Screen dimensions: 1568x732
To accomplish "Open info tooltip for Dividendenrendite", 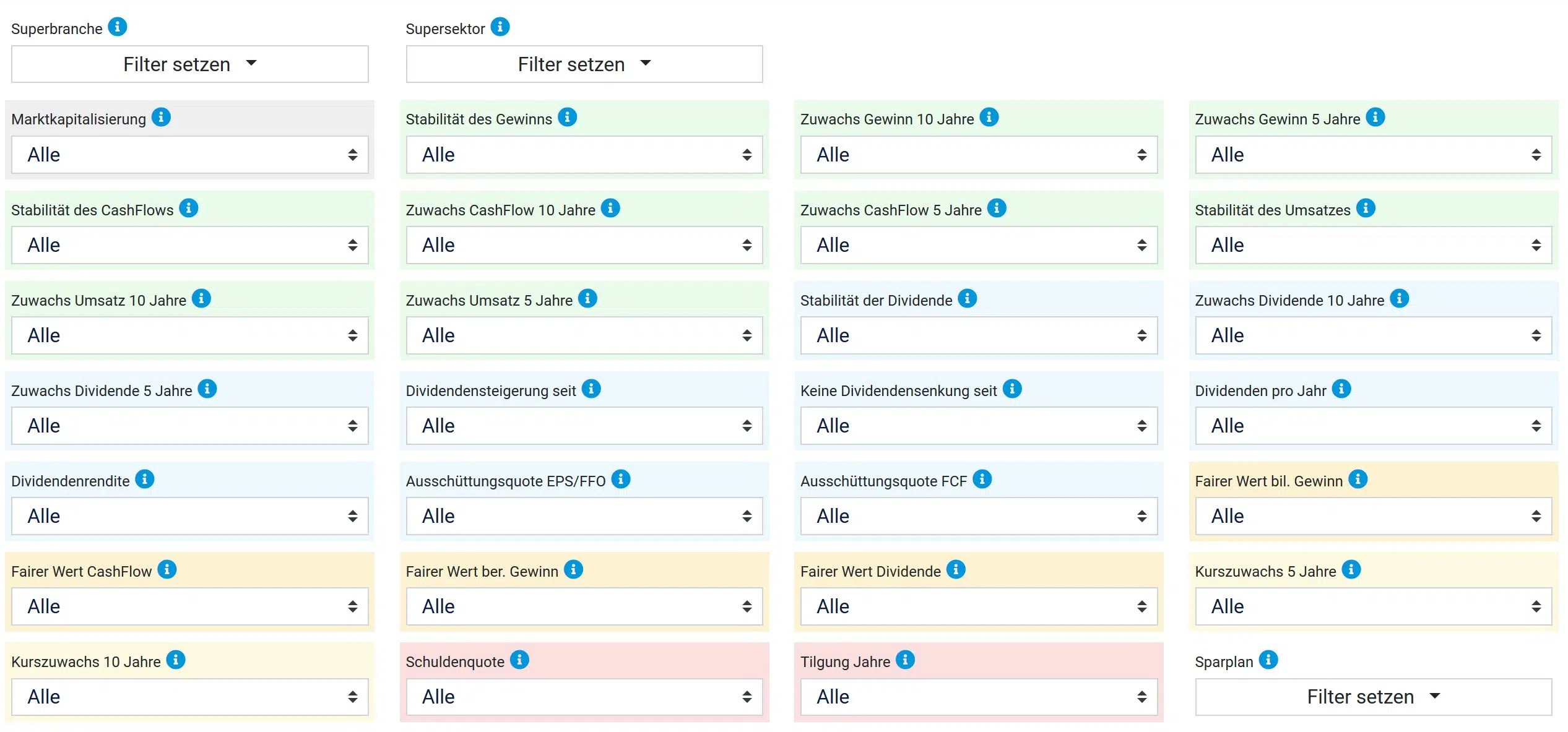I will tap(145, 480).
